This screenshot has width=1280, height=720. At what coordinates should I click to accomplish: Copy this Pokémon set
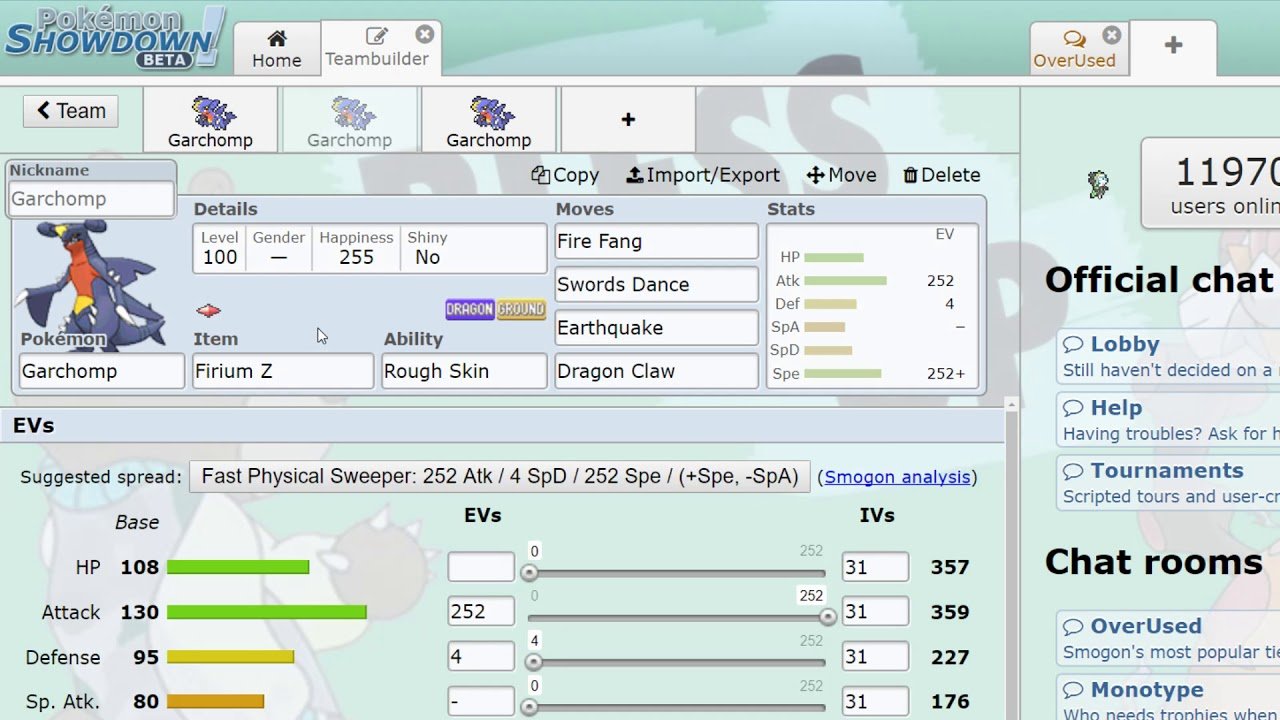pyautogui.click(x=565, y=175)
